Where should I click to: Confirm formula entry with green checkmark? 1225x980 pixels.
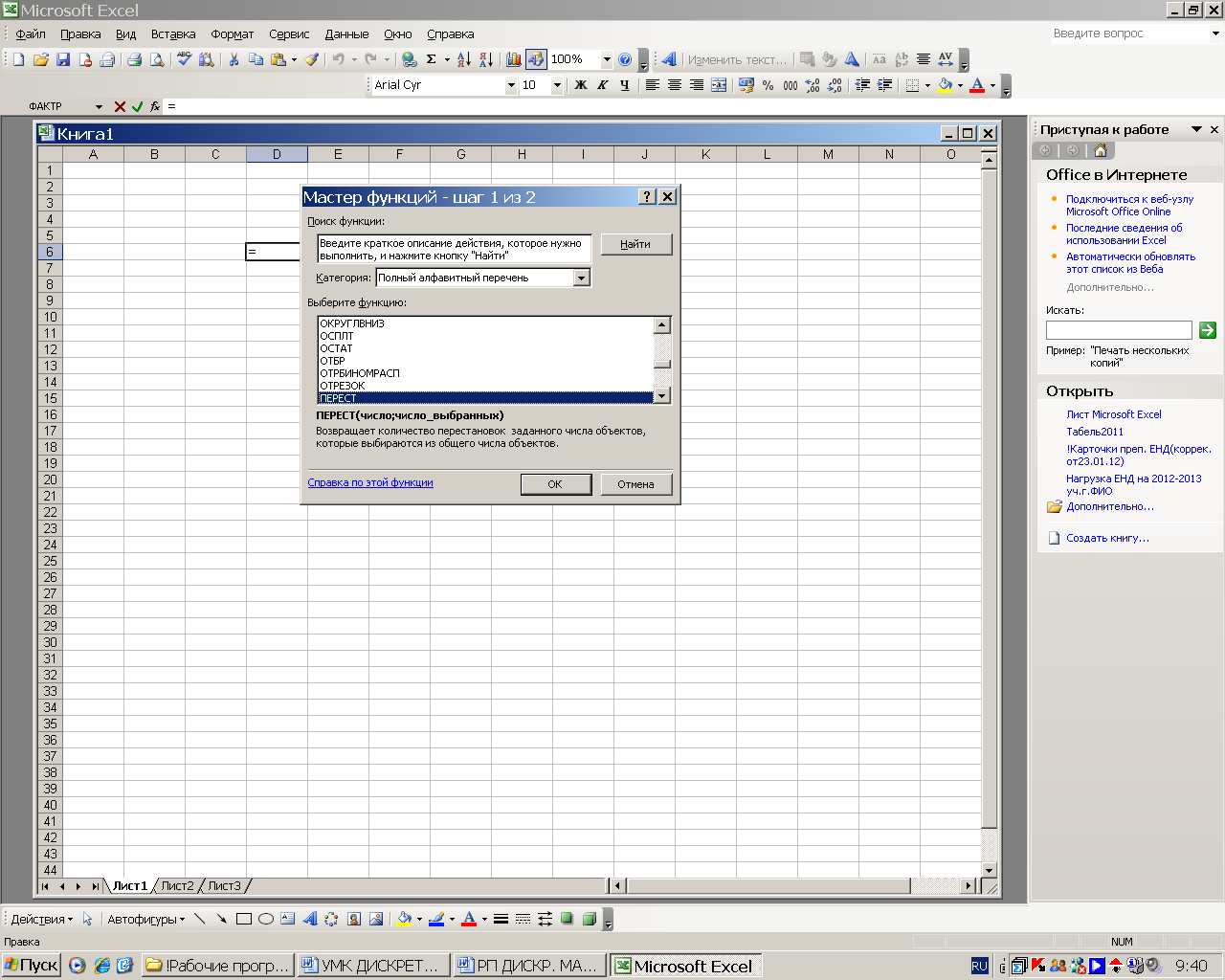138,106
